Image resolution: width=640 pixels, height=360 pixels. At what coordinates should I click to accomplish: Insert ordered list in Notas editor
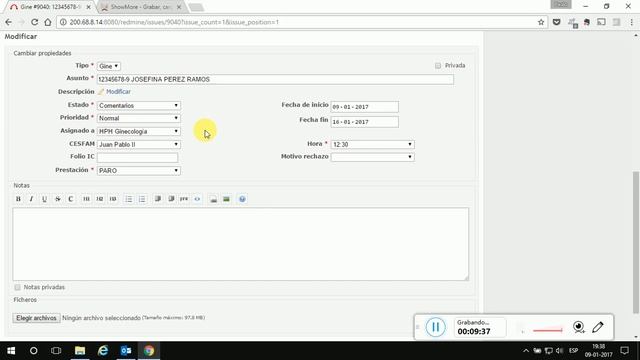[142, 199]
